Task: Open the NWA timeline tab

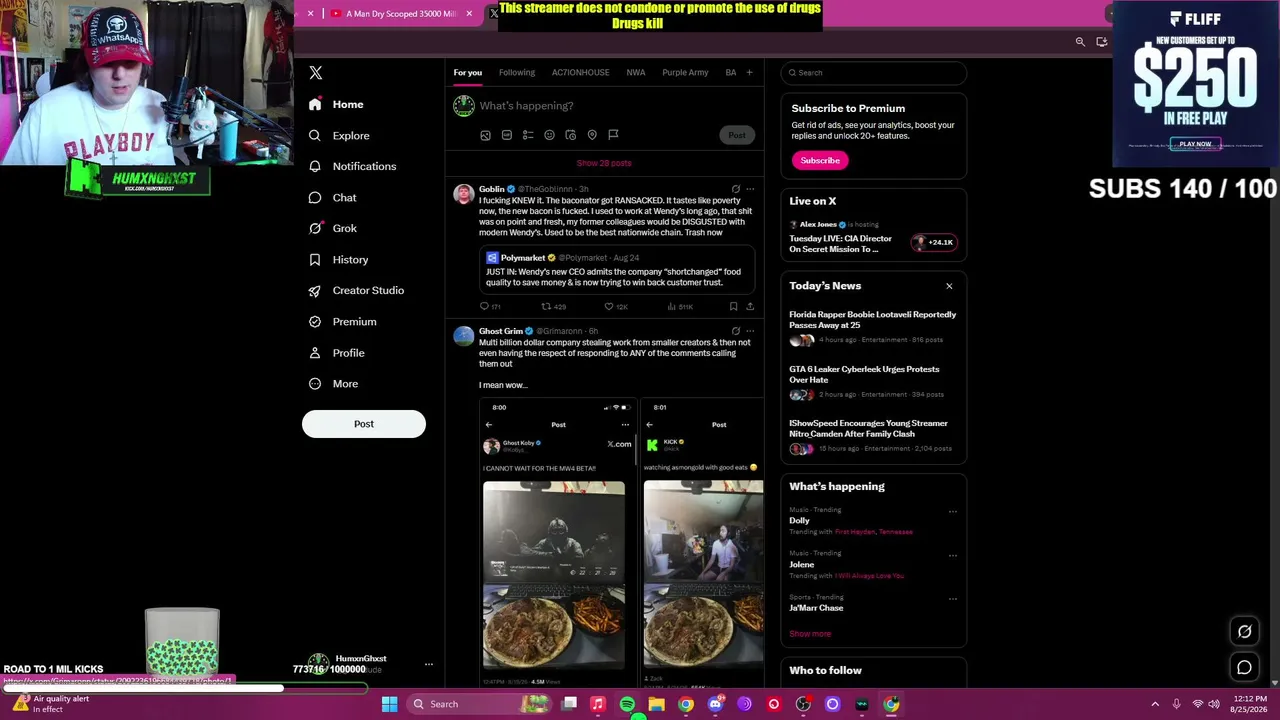Action: [x=636, y=72]
